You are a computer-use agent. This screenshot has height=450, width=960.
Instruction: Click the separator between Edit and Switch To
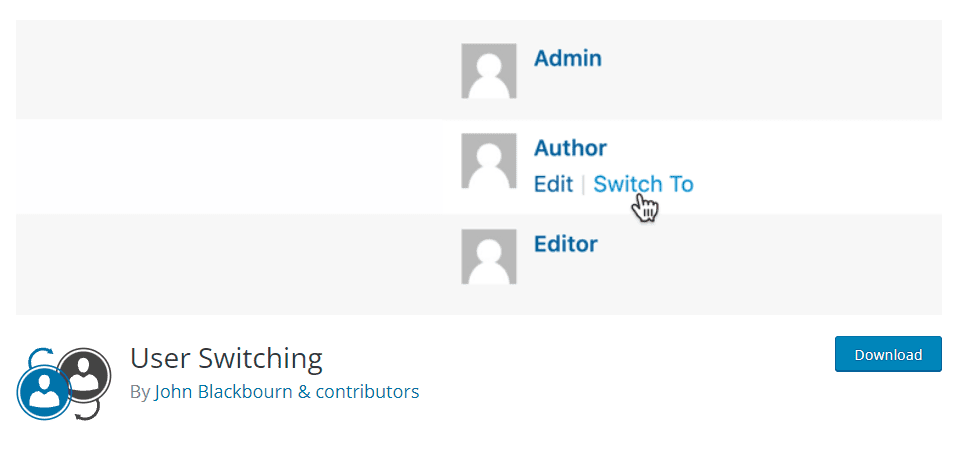583,185
